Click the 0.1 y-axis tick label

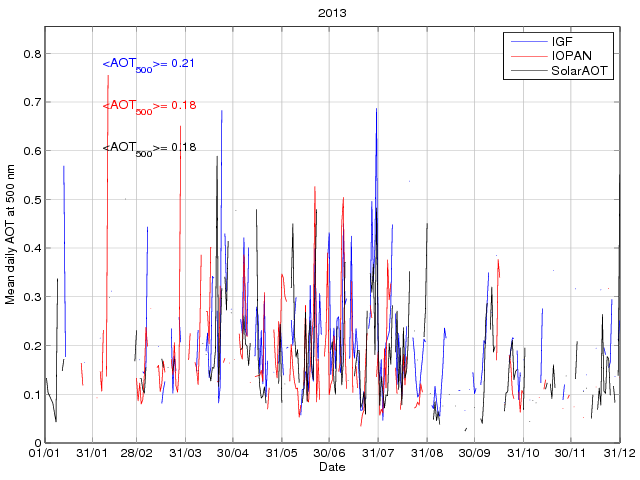pos(32,395)
